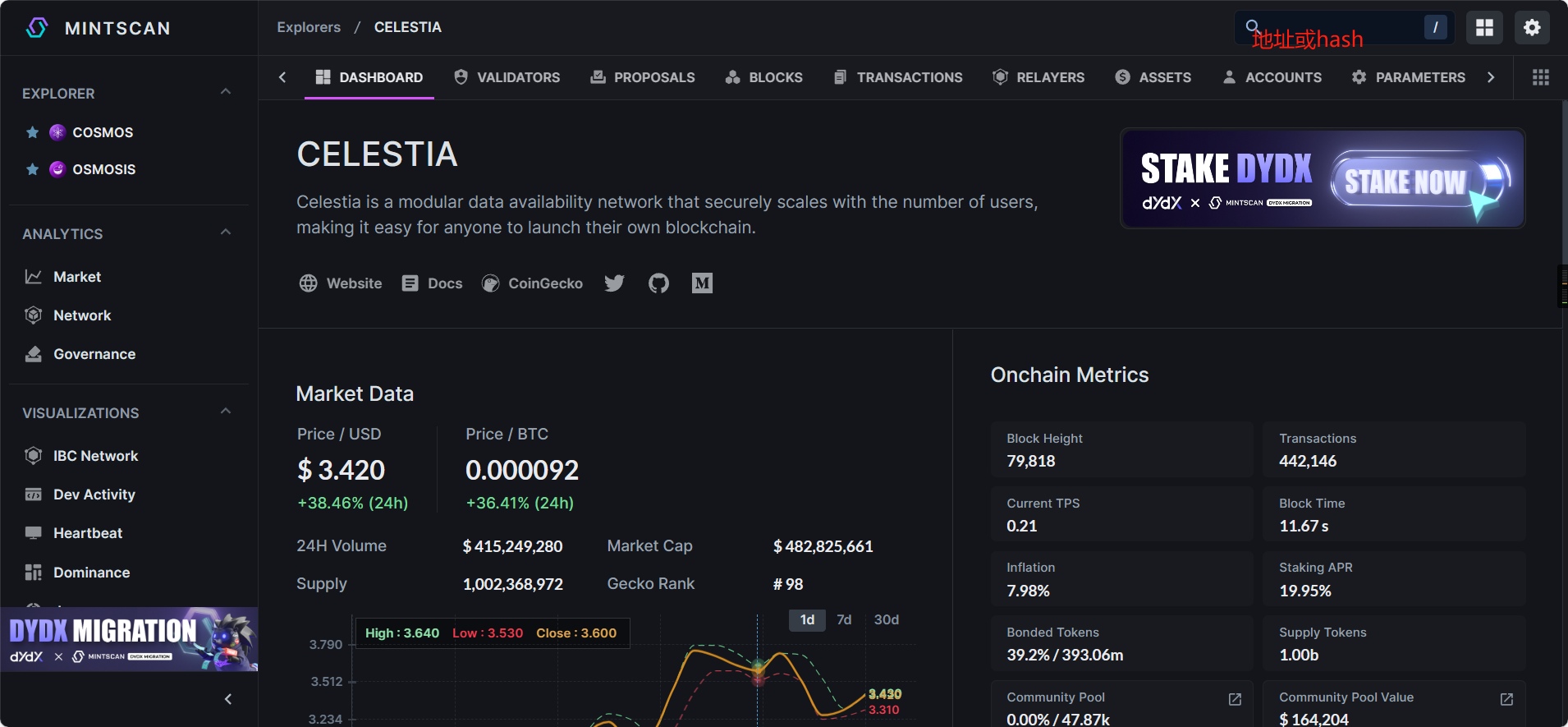Collapse the ANALYTICS section

(x=226, y=232)
